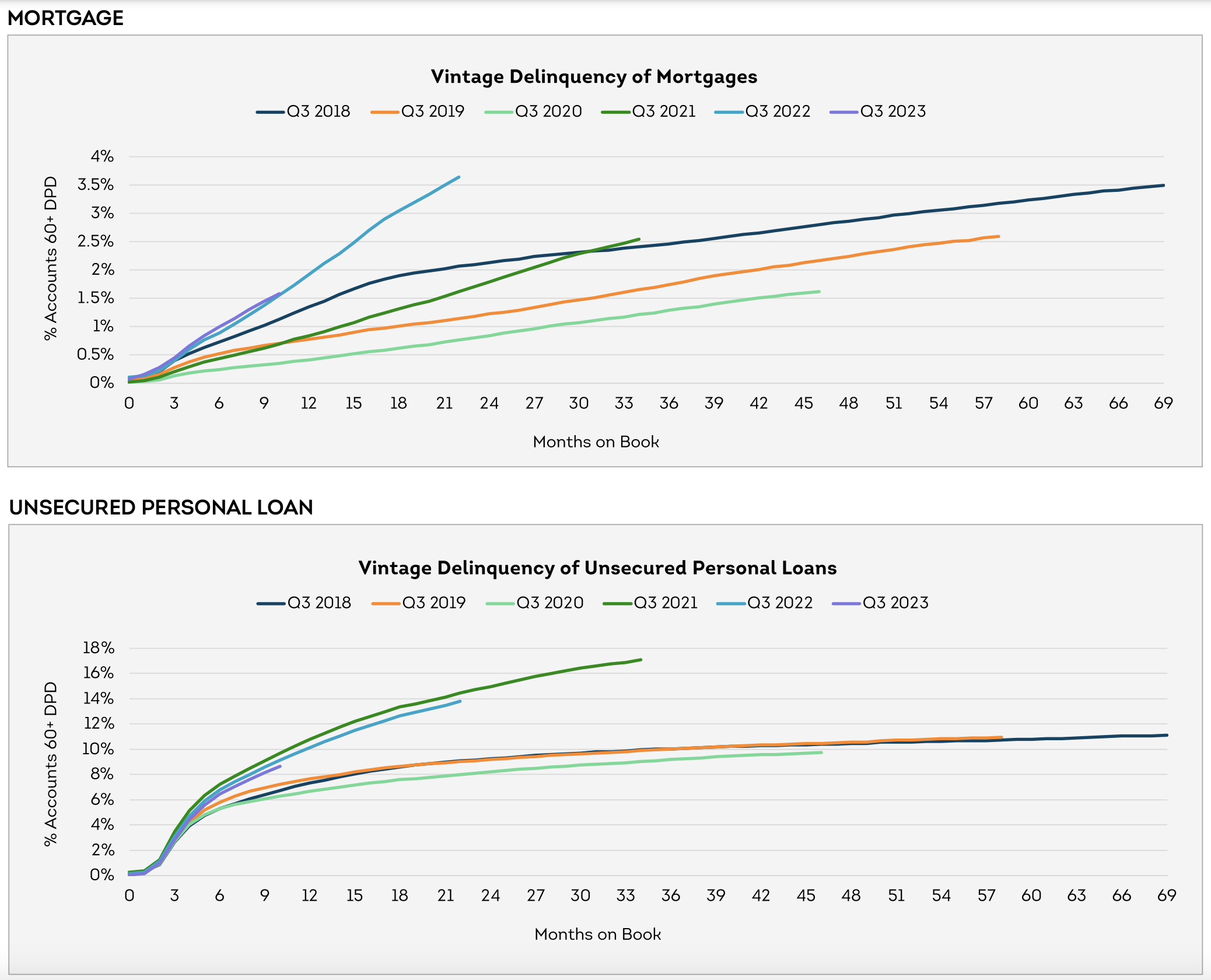
Task: Click Months on Book label under Personal Loans chart
Action: point(597,935)
